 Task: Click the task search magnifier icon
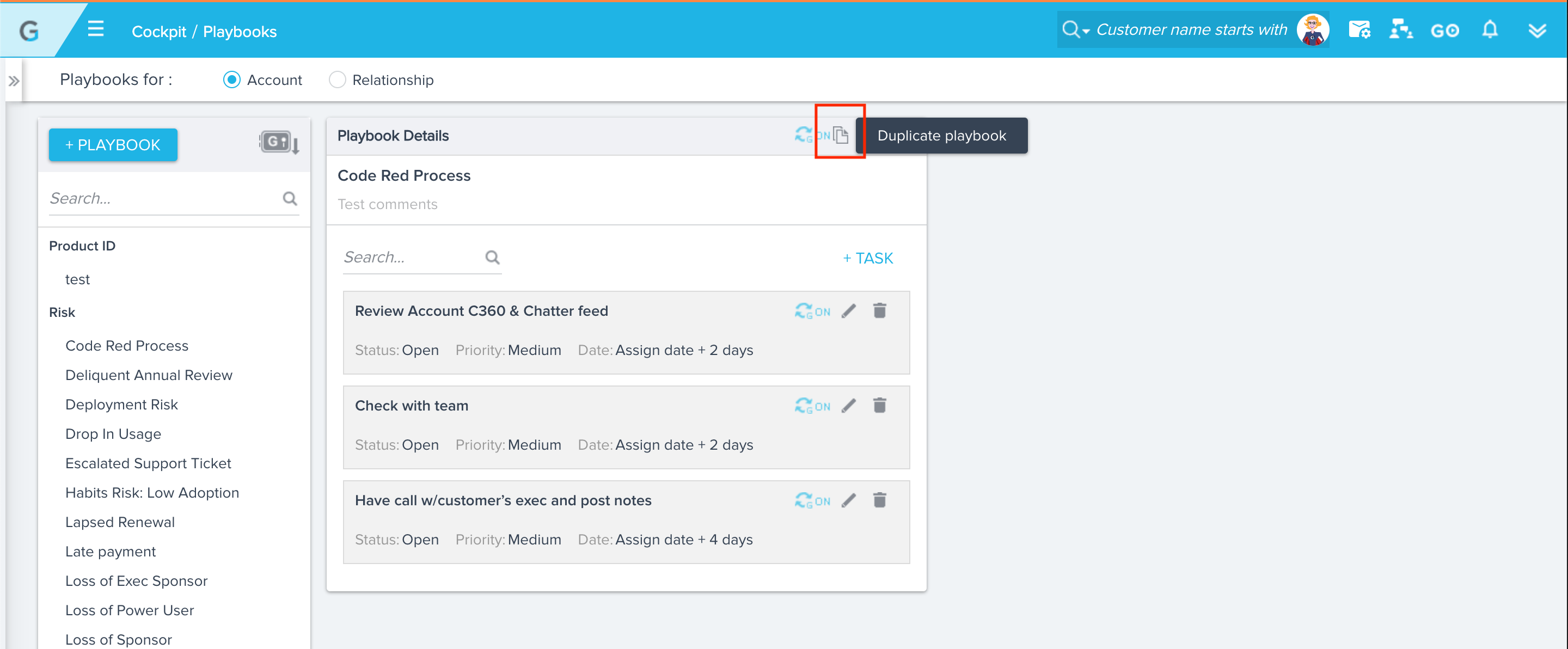(x=492, y=257)
